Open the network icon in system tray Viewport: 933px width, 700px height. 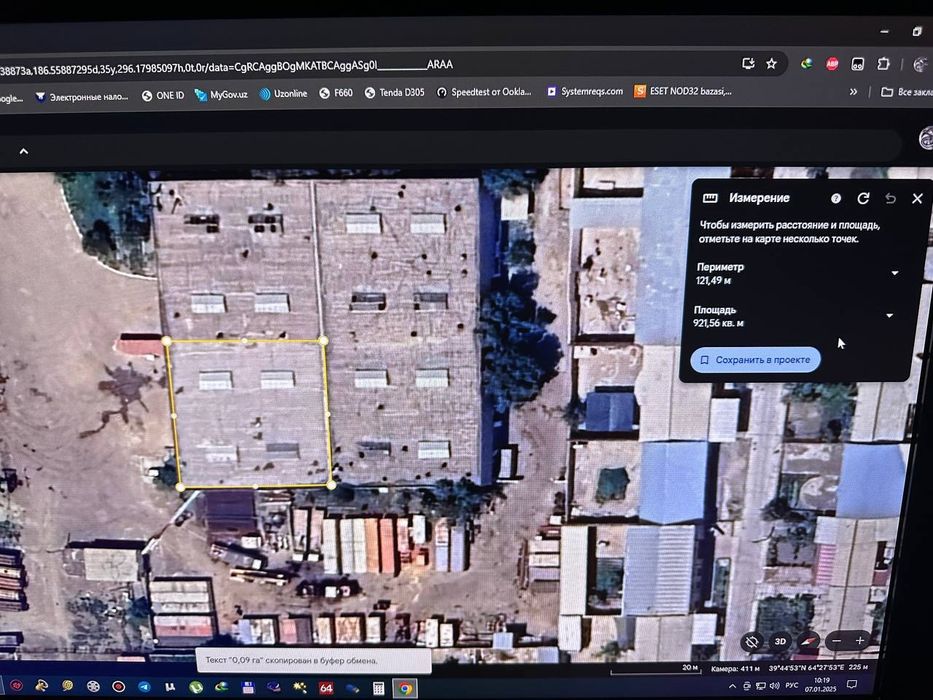click(760, 686)
